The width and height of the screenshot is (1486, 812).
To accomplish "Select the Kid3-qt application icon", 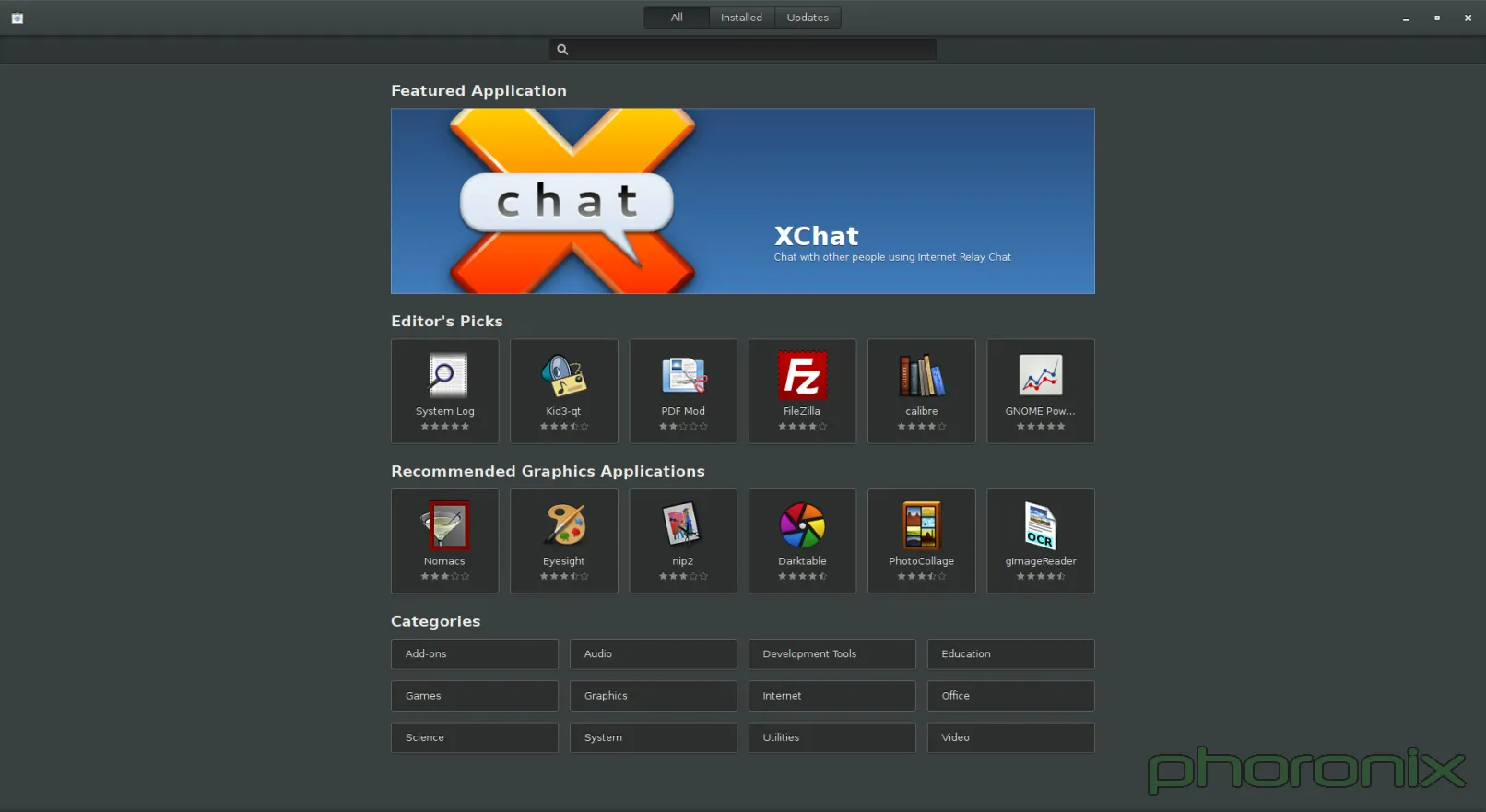I will [563, 376].
